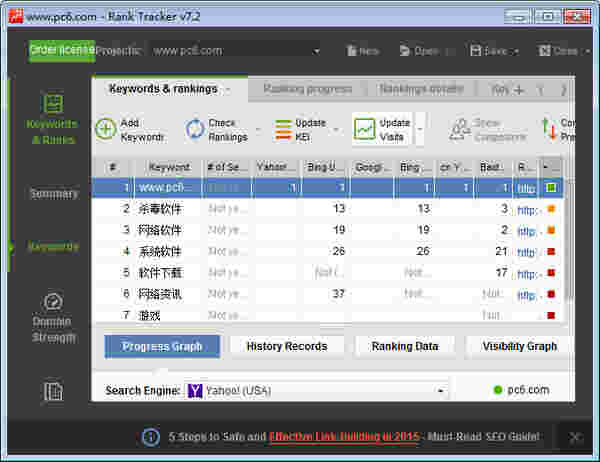Open the Projects dropdown showing www.pc6.com

[x=235, y=51]
